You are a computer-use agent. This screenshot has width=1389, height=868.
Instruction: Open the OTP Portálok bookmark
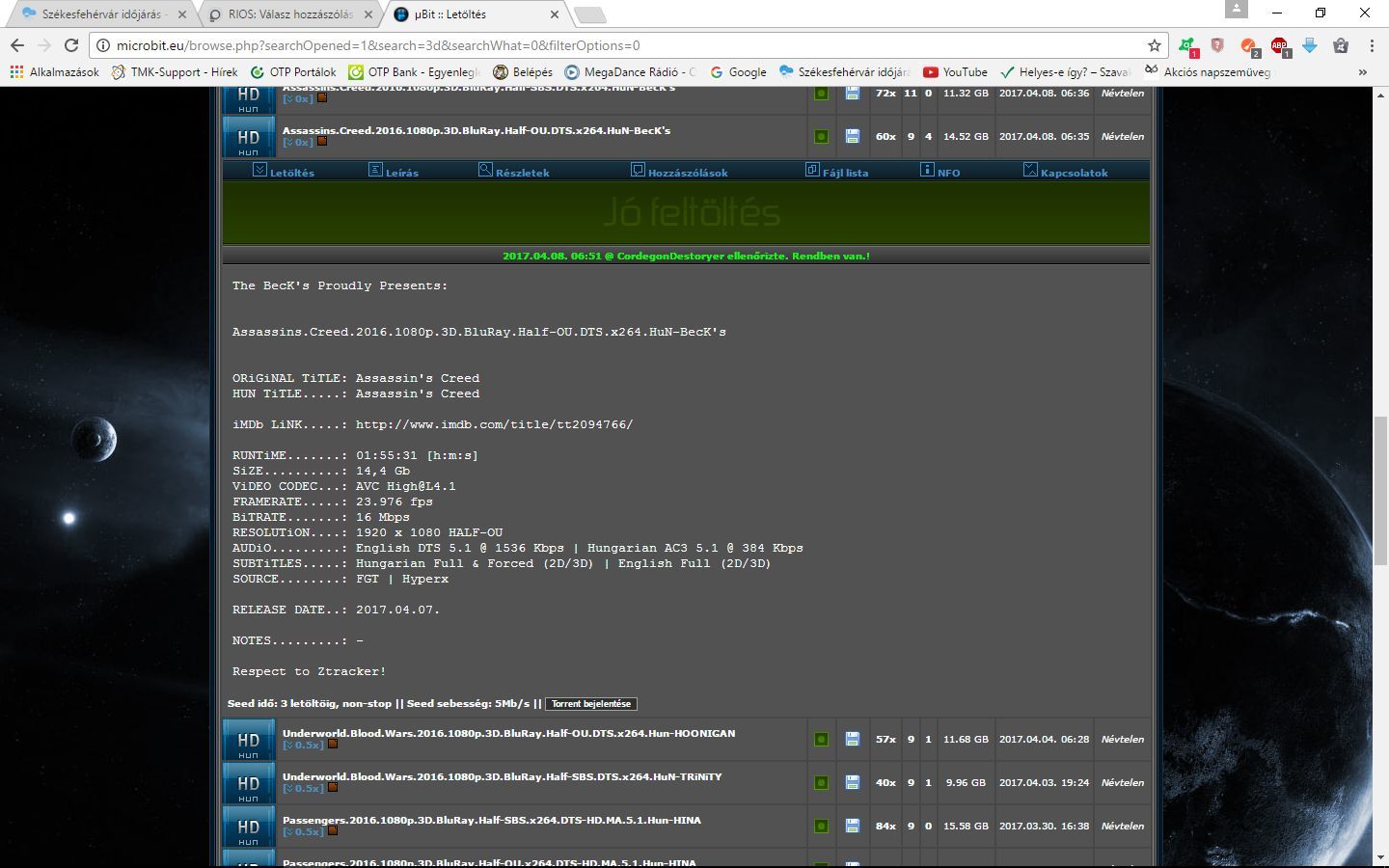click(x=293, y=71)
